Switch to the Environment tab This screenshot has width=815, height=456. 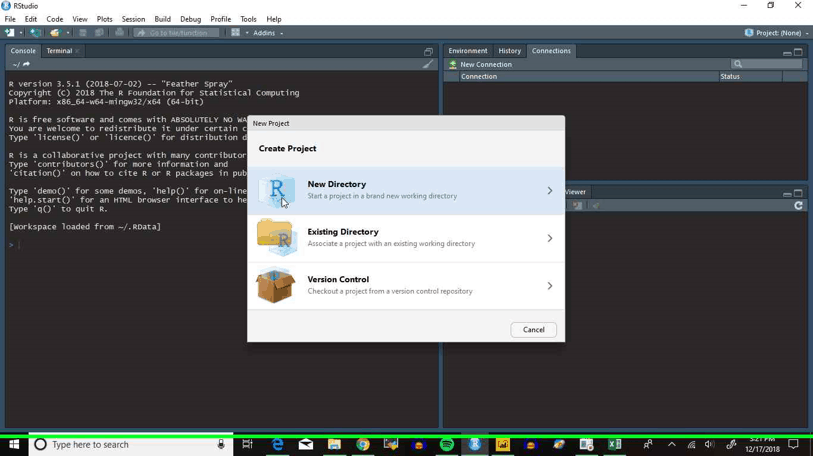click(x=468, y=51)
